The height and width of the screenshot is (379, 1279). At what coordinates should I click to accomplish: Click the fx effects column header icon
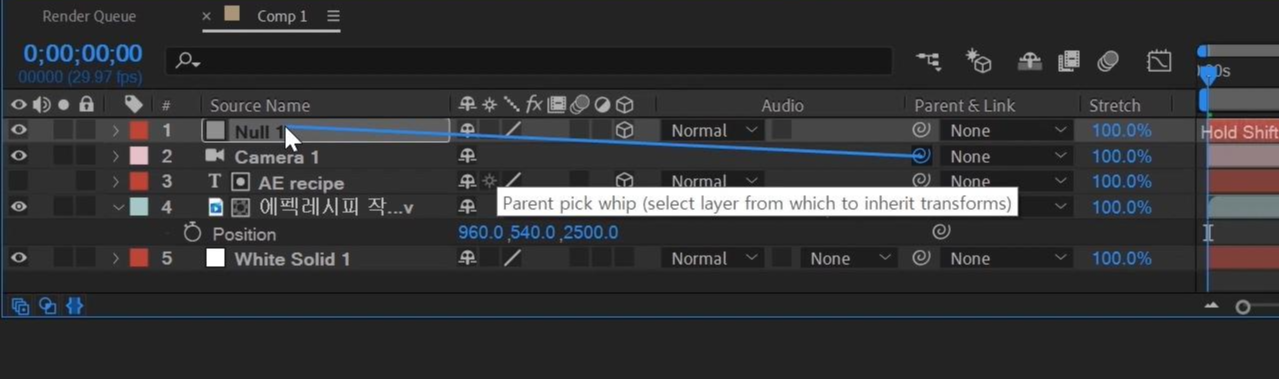[534, 104]
